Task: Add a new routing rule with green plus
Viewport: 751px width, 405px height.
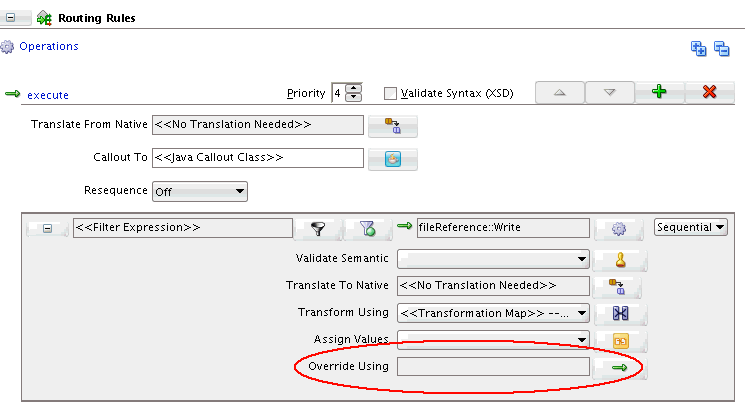Action: click(x=659, y=92)
